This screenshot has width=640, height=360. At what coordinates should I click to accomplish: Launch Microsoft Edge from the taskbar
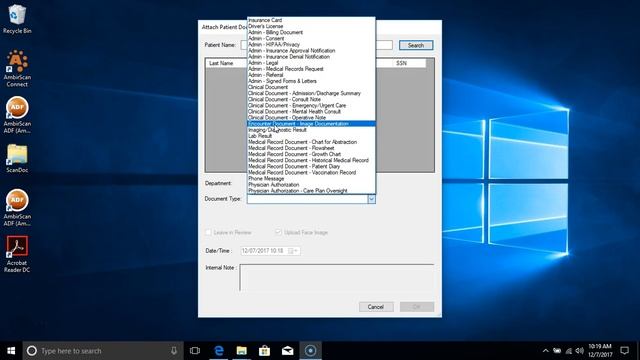pyautogui.click(x=219, y=351)
